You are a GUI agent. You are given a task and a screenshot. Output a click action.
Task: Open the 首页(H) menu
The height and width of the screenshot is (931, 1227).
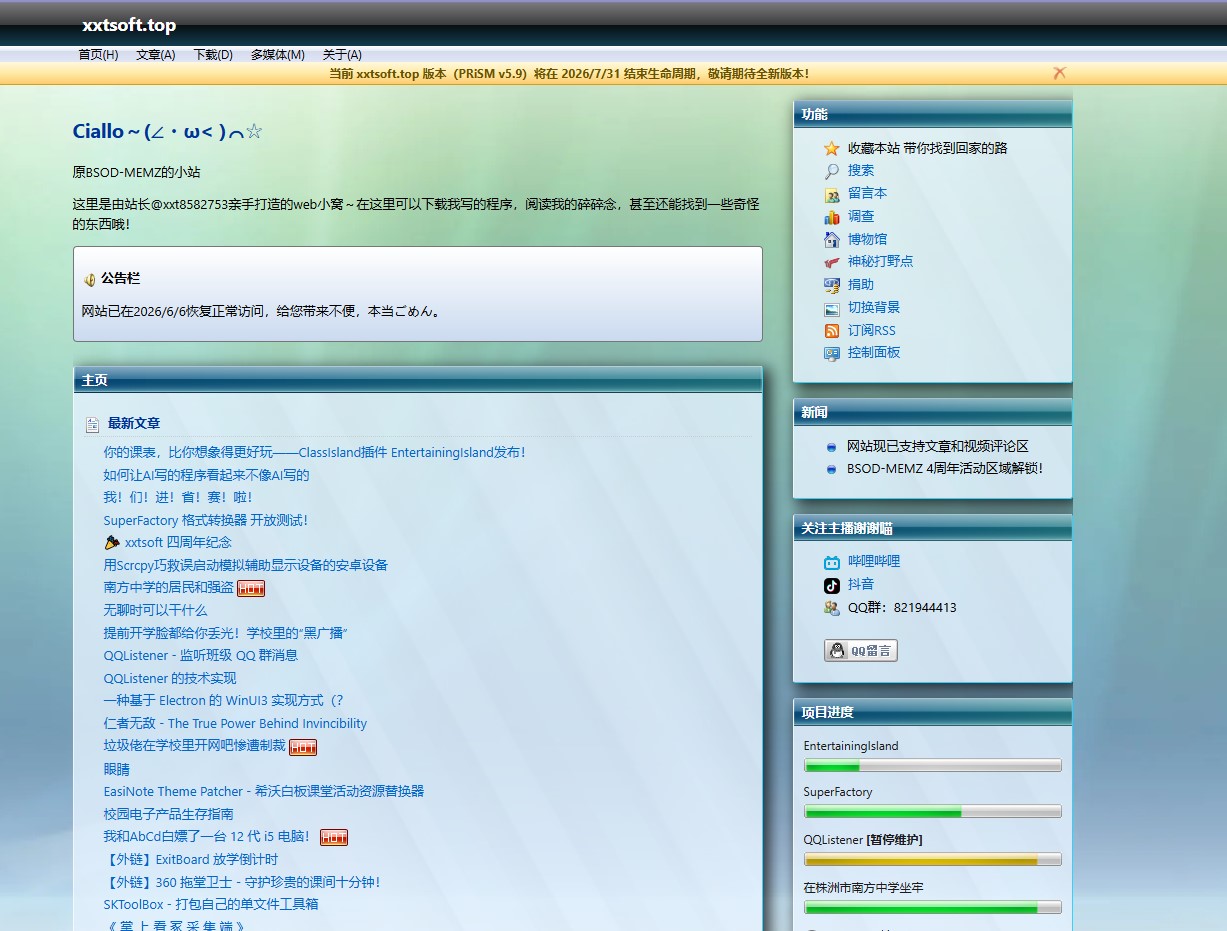click(x=98, y=55)
